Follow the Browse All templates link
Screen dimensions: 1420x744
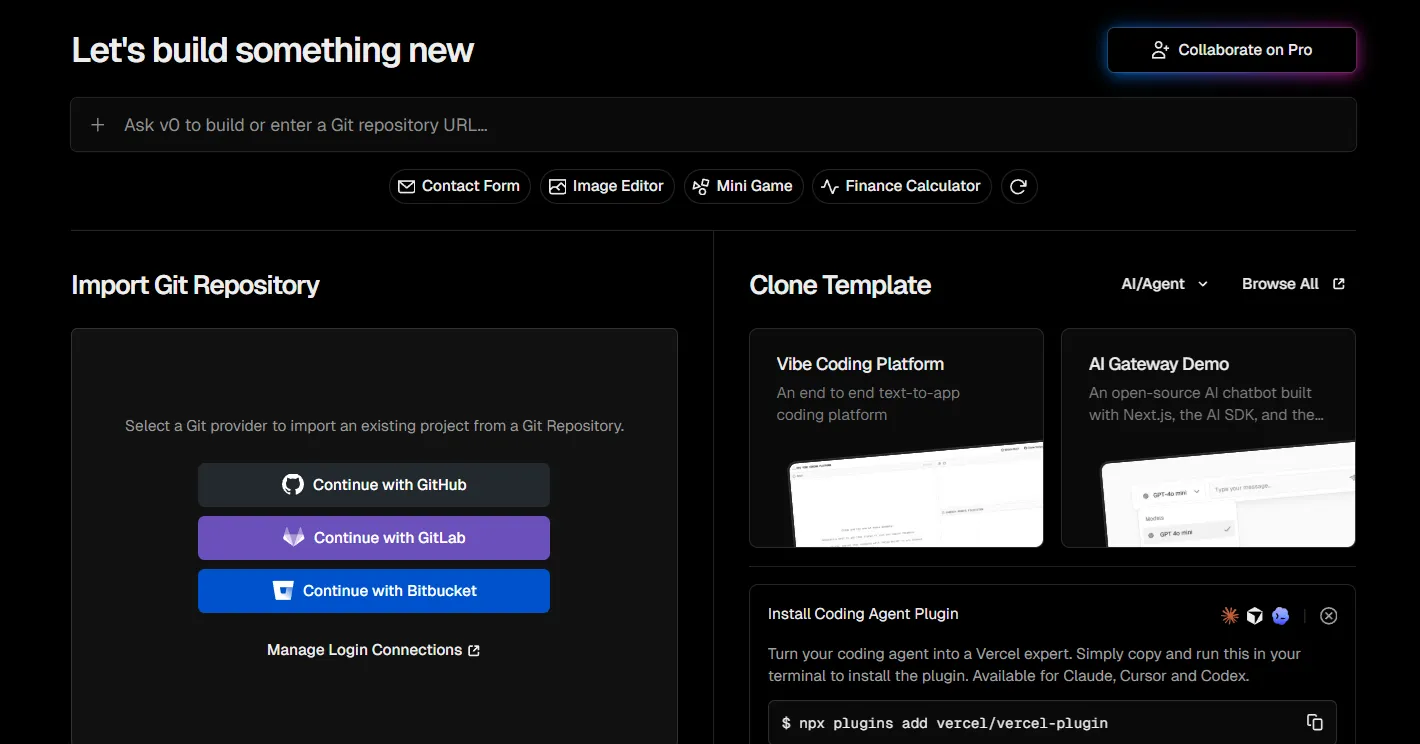coord(1294,284)
